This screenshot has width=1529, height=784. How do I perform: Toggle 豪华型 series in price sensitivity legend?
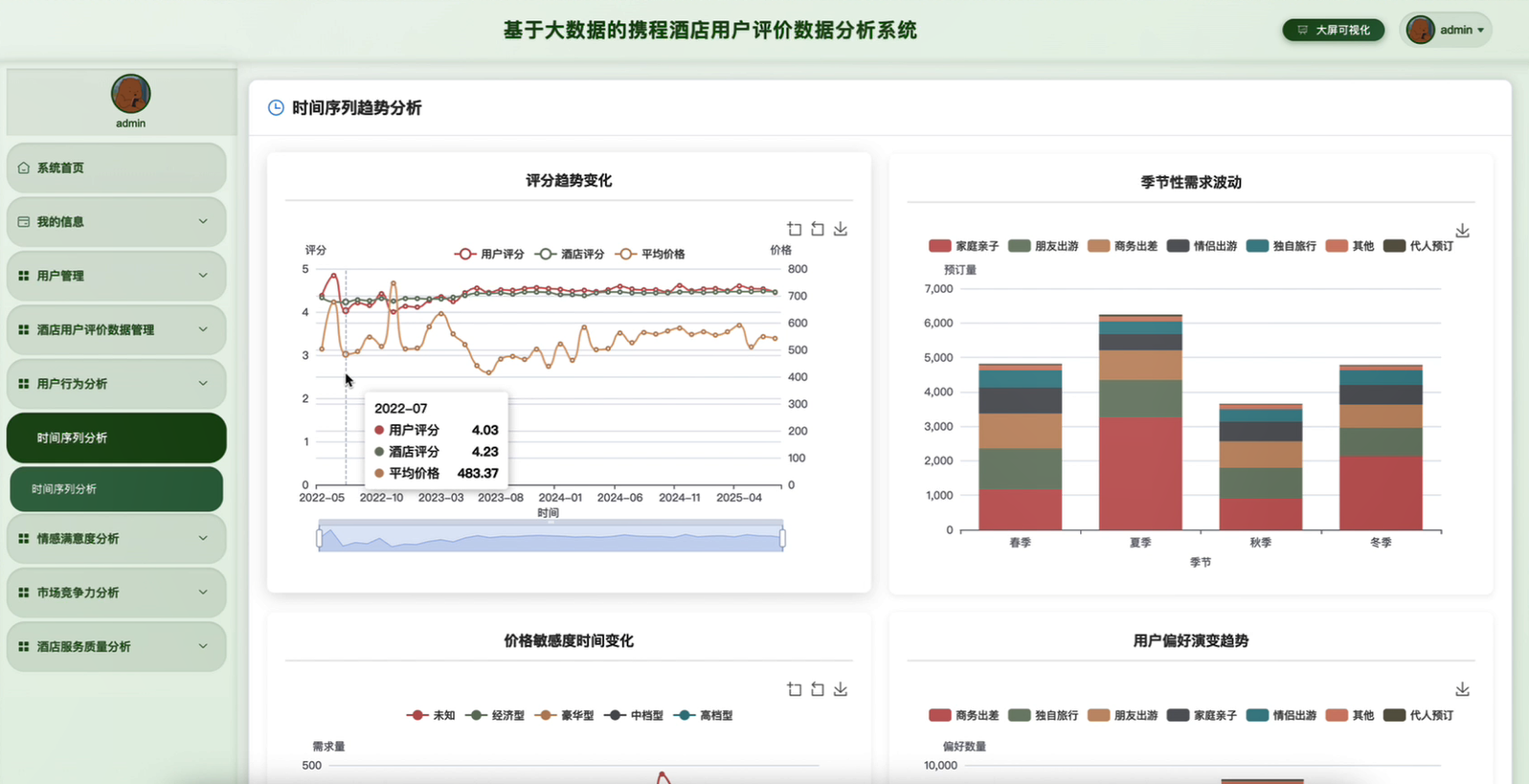[x=564, y=715]
